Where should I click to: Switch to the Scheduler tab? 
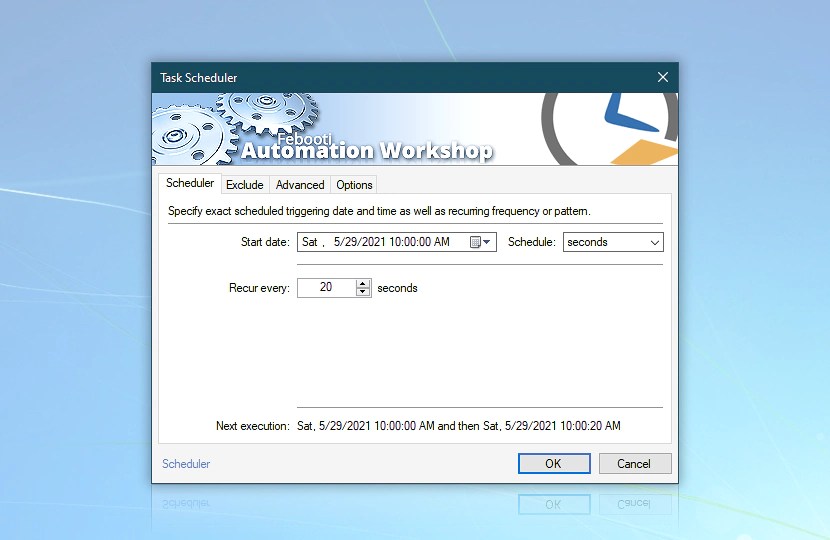[190, 183]
